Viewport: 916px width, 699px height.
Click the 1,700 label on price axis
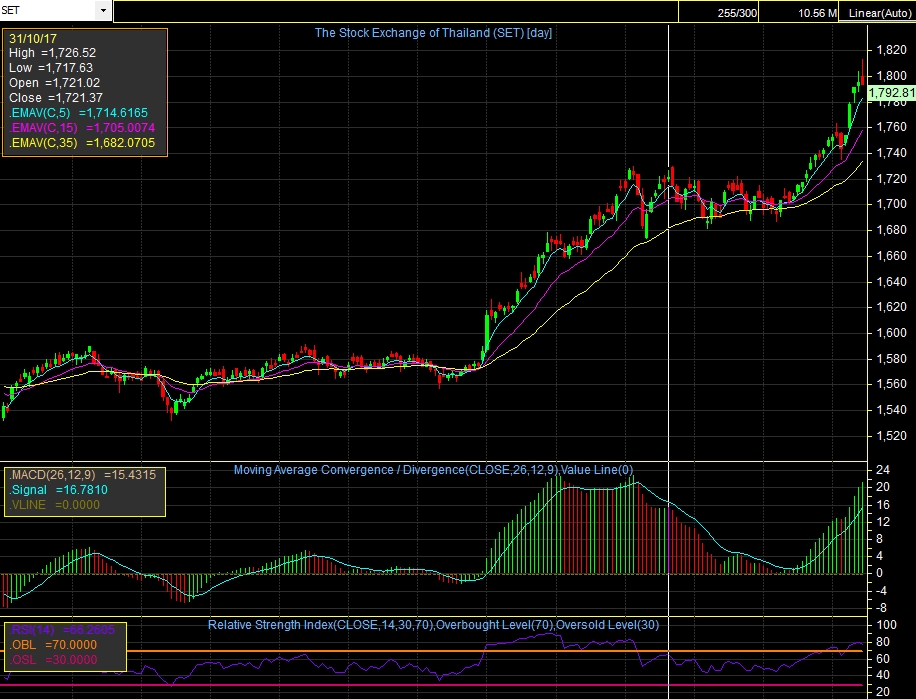coord(892,204)
